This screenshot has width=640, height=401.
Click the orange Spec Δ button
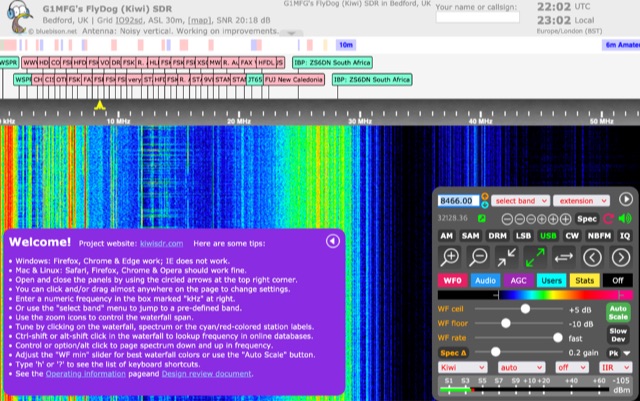(x=453, y=353)
